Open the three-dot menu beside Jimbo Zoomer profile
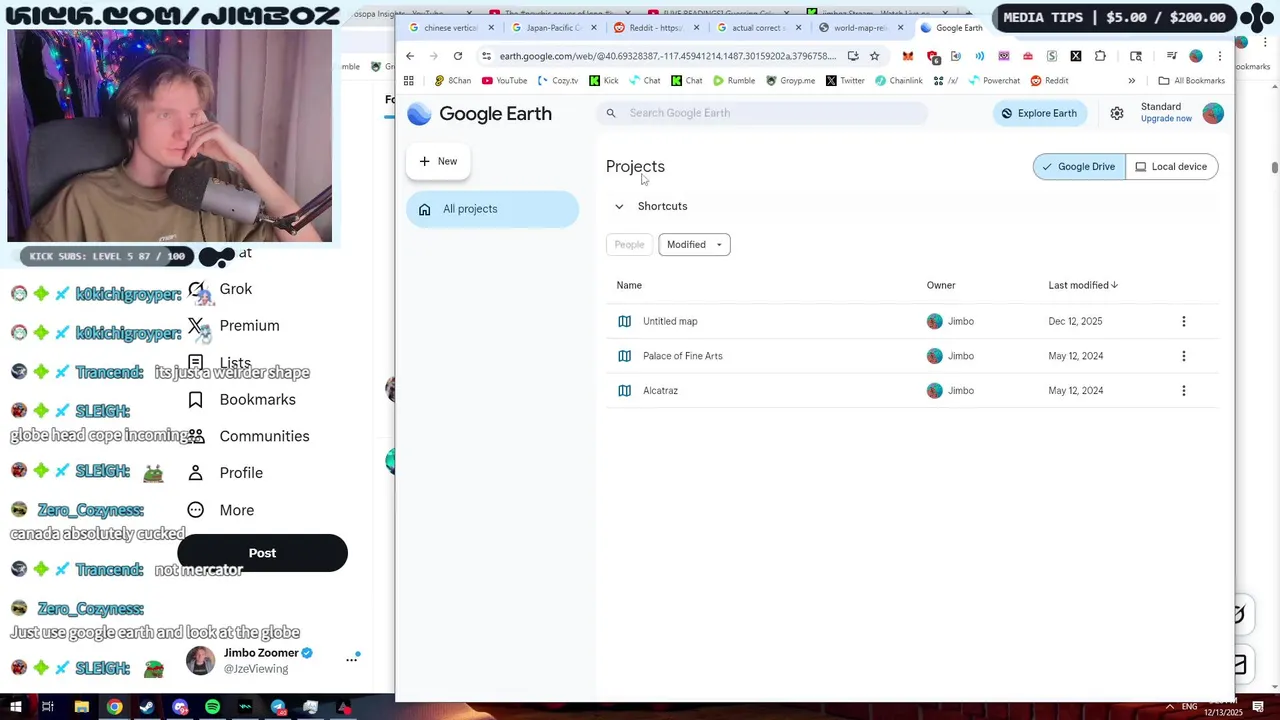The height and width of the screenshot is (720, 1280). 352,659
